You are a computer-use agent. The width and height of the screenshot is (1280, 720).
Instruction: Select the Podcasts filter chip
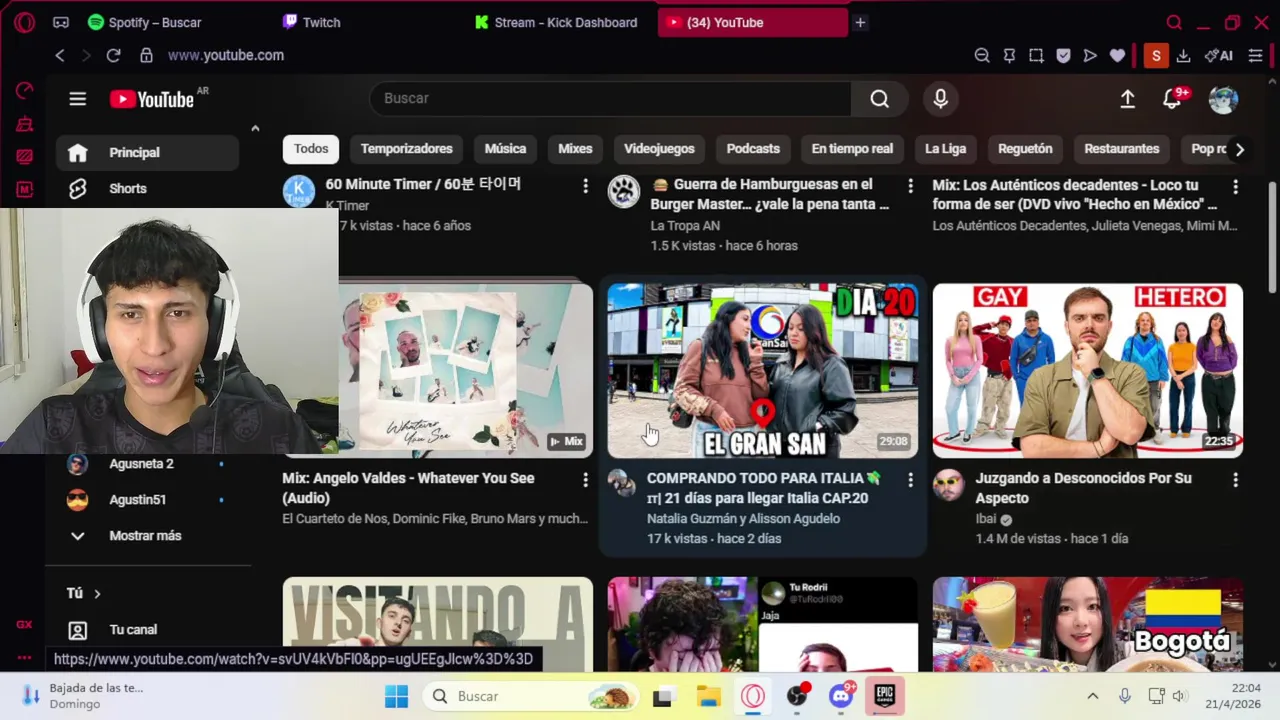[753, 149]
